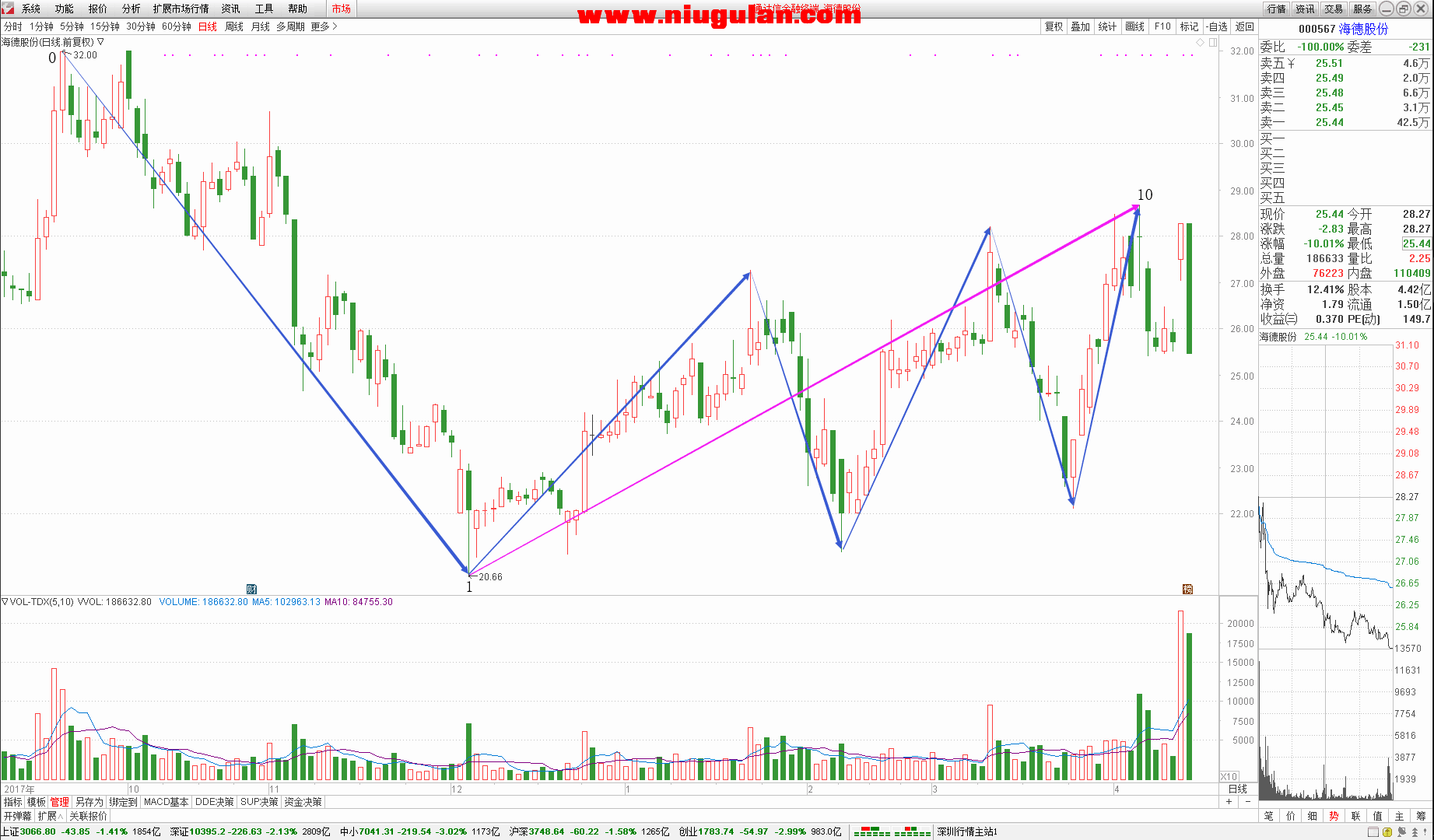Expand the 扩展 panel toggle
This screenshot has width=1434, height=840.
tap(51, 816)
